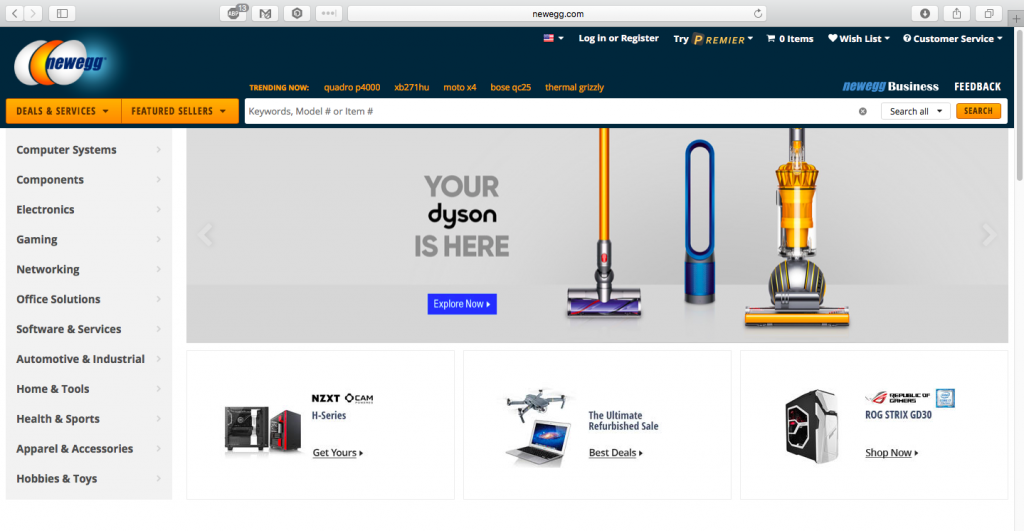Open Hobbies & Toys category
Image resolution: width=1024 pixels, height=531 pixels.
tap(89, 479)
